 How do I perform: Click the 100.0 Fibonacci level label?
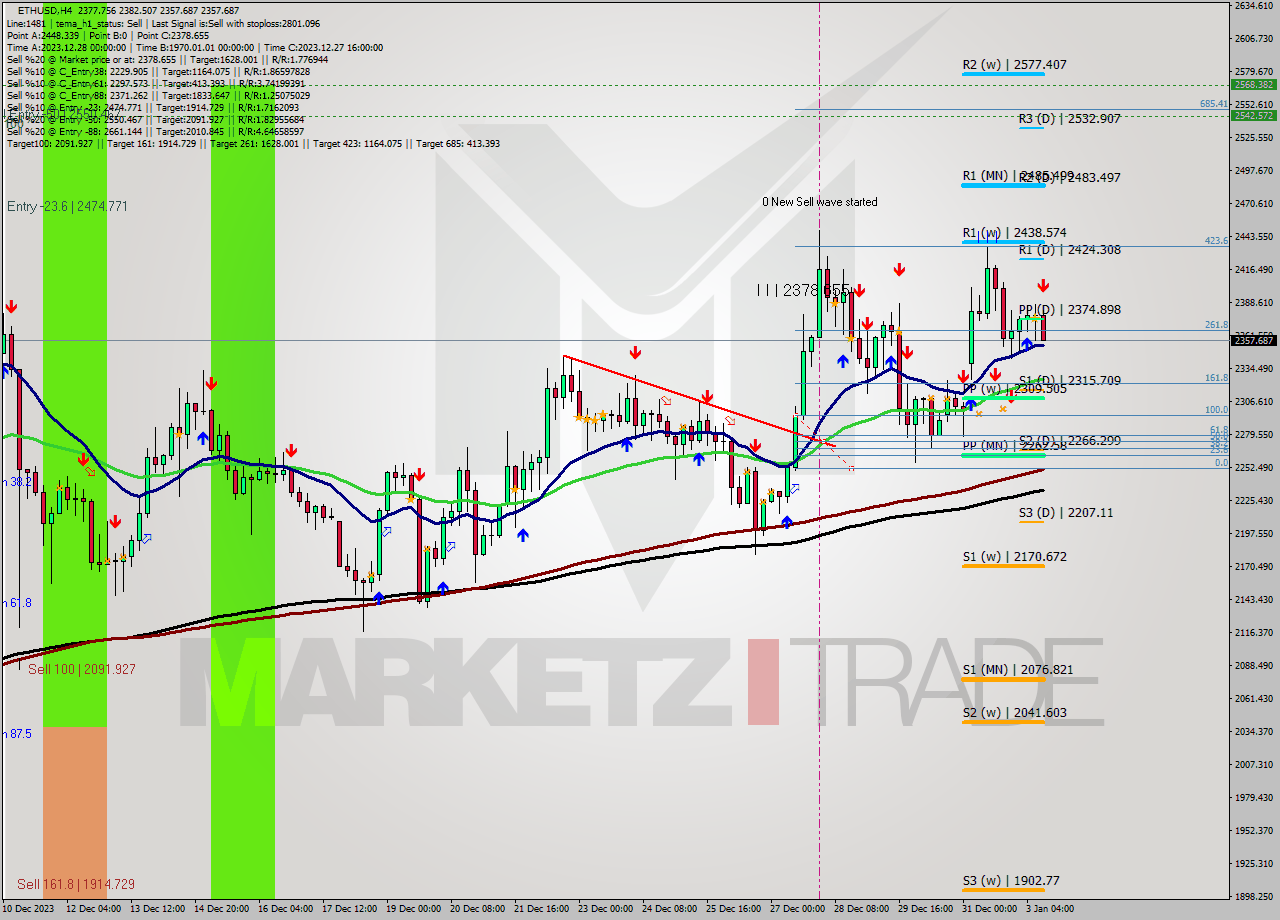[x=1216, y=410]
